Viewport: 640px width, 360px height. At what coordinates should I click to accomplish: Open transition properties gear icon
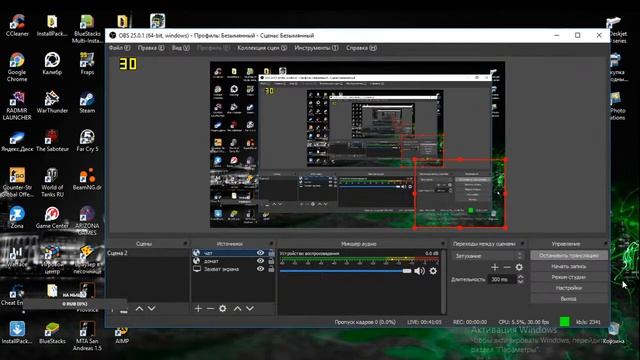(x=519, y=267)
